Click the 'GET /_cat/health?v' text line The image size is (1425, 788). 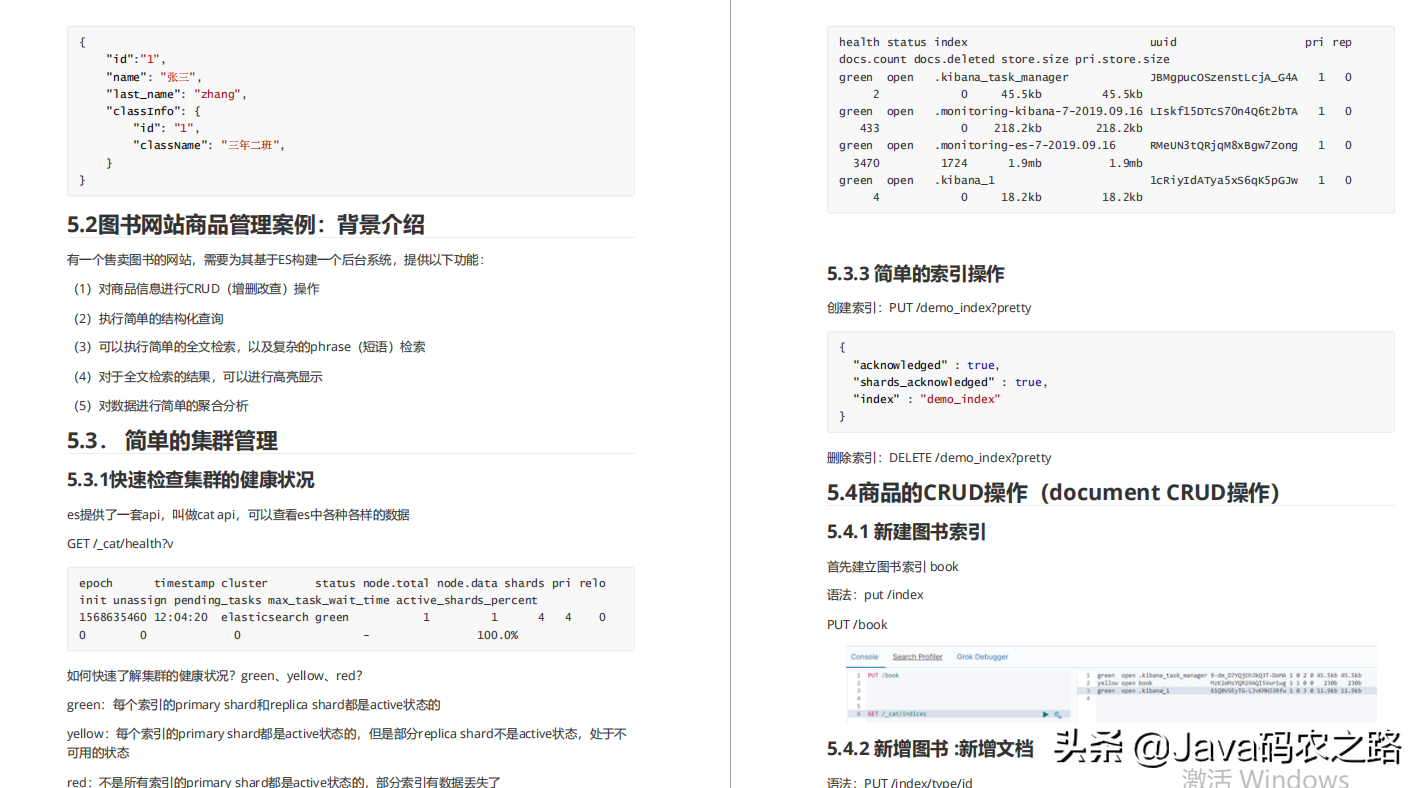click(120, 544)
